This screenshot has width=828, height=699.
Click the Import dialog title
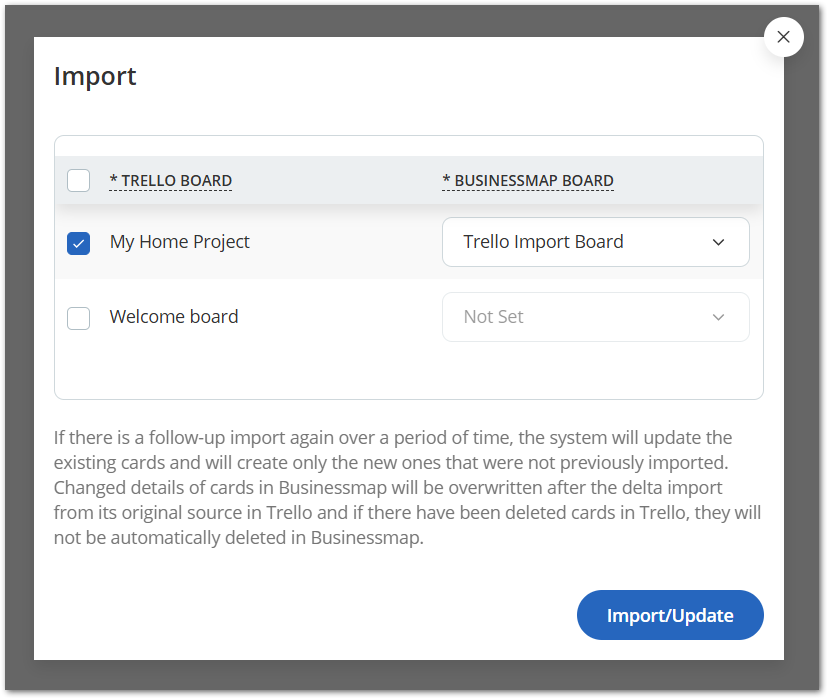95,76
